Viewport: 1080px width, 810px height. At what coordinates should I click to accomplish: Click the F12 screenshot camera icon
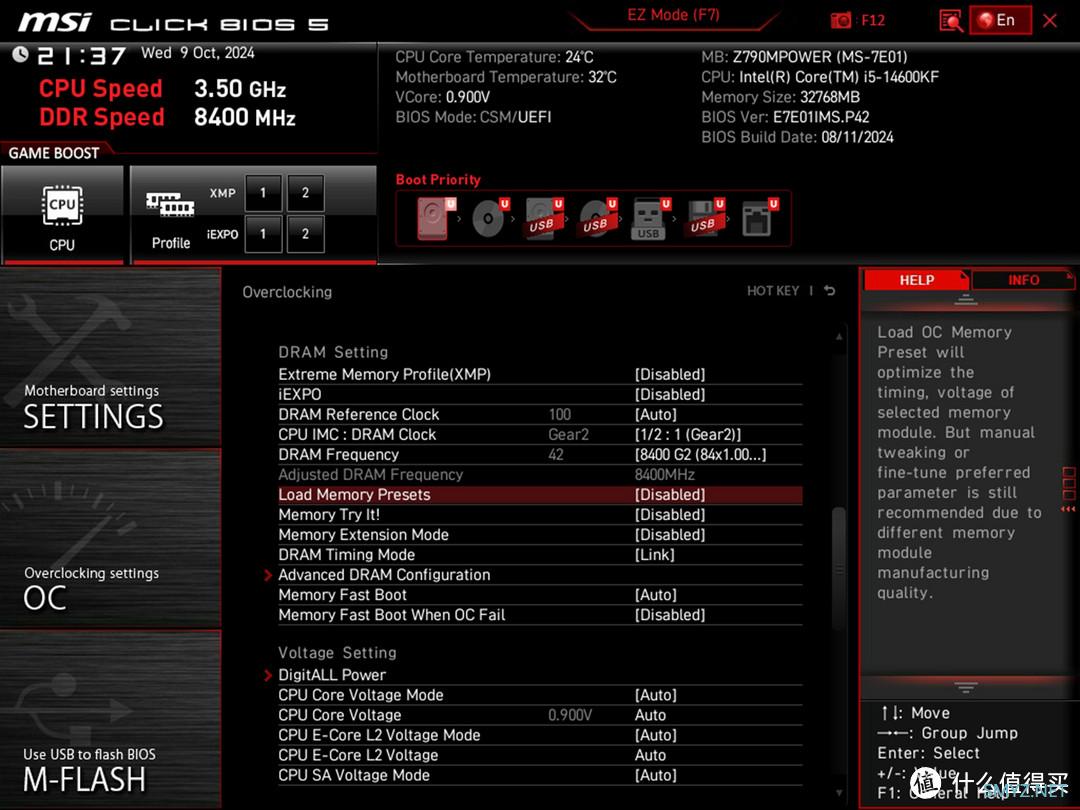(x=840, y=21)
